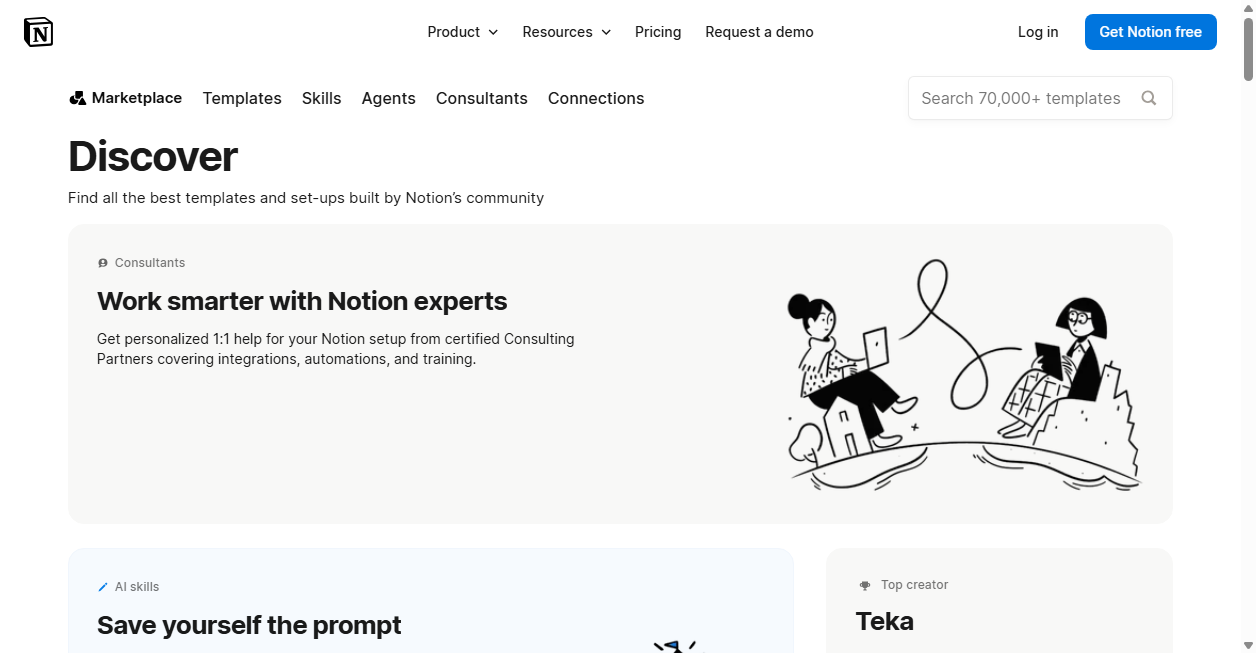Screen dimensions: 1256x653
Task: Expand the Product dropdown menu
Action: coord(462,32)
